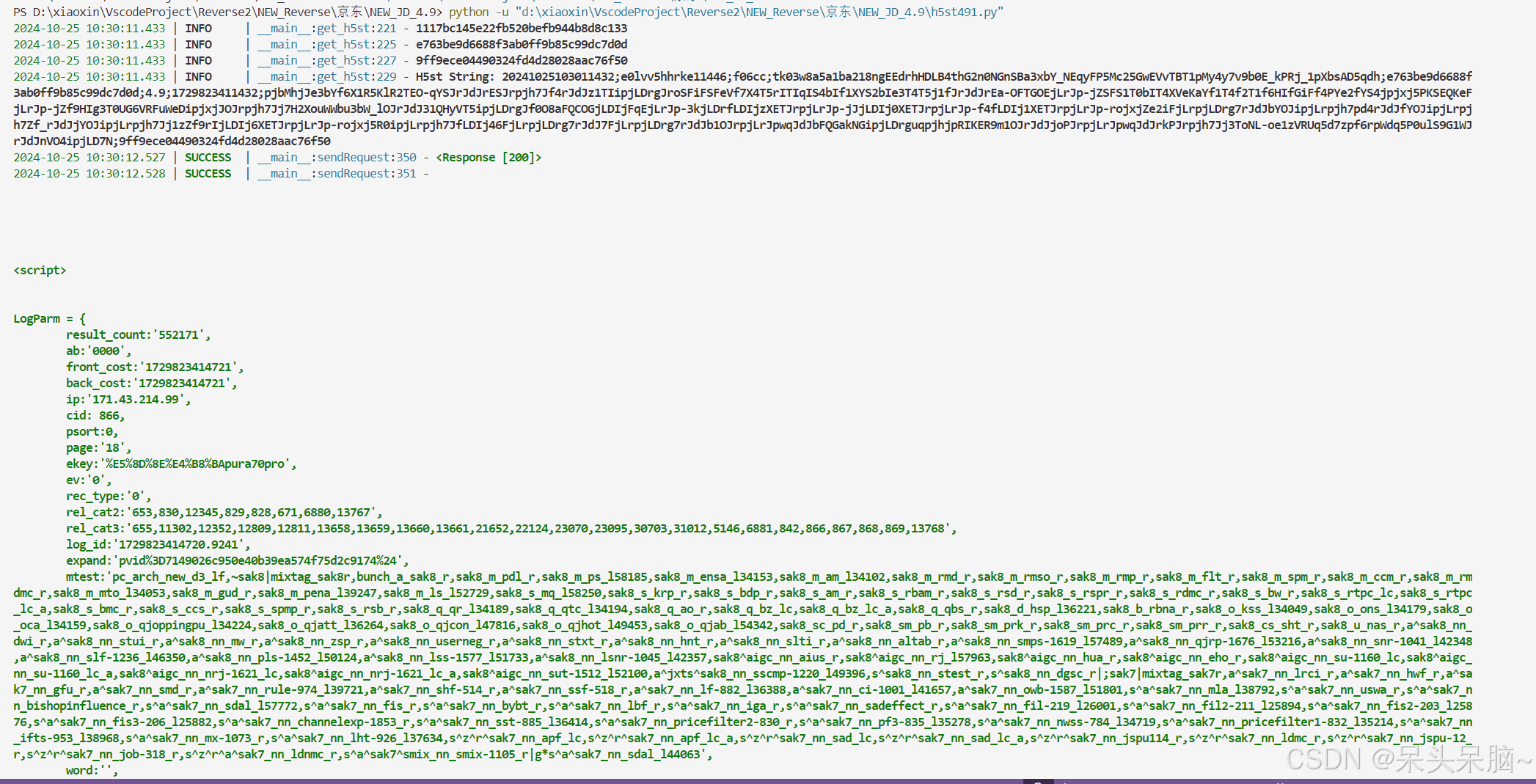Click the rel_cat3 category list line
Image resolution: width=1536 pixels, height=784 pixels.
pos(511,528)
